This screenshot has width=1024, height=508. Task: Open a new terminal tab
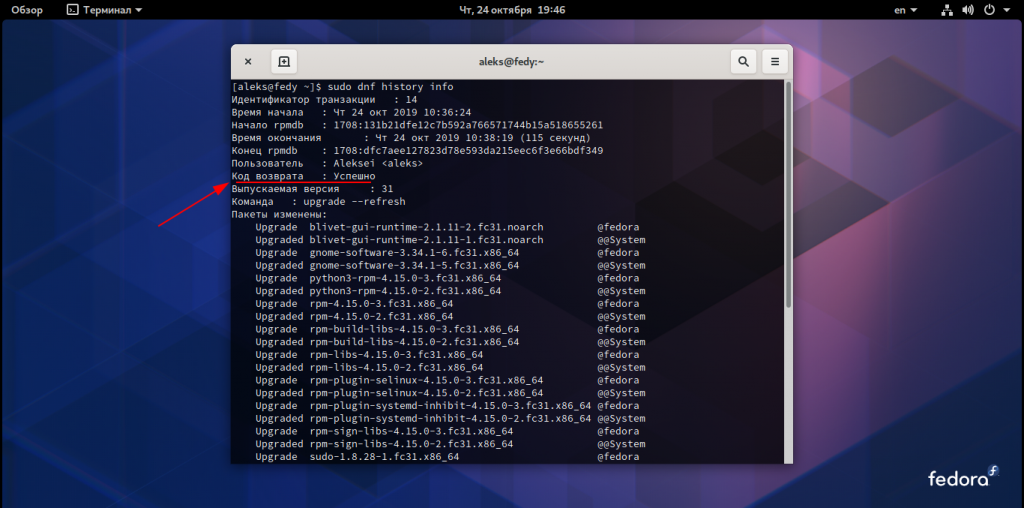tap(284, 62)
